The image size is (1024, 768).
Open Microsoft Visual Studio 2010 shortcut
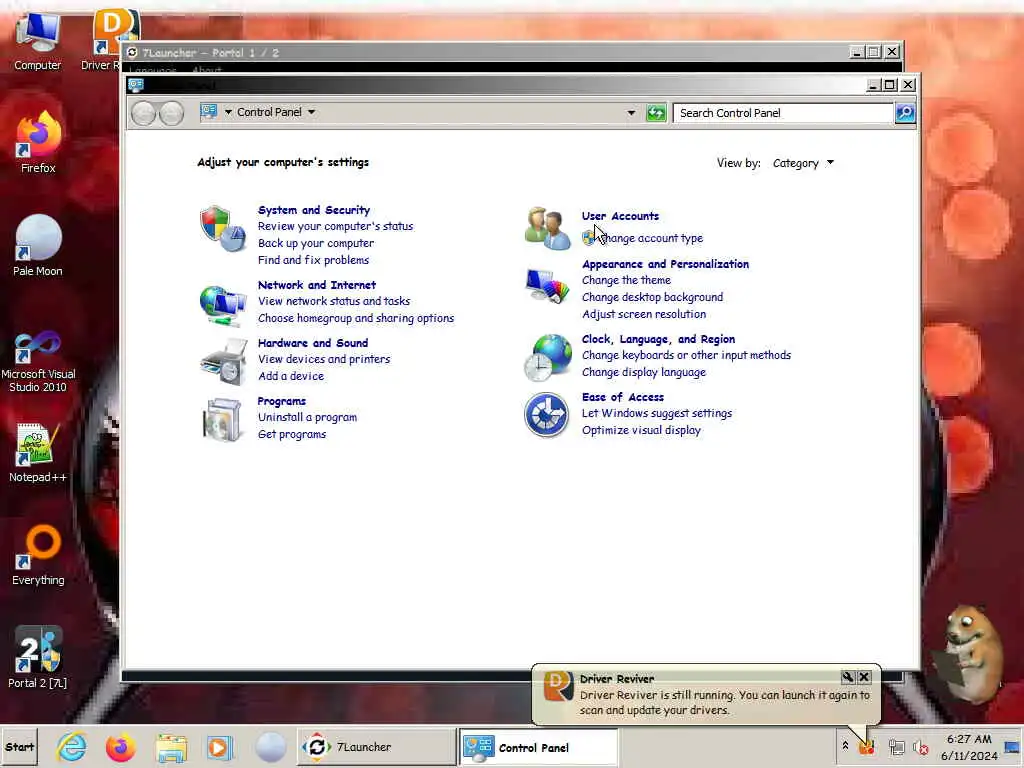coord(38,361)
